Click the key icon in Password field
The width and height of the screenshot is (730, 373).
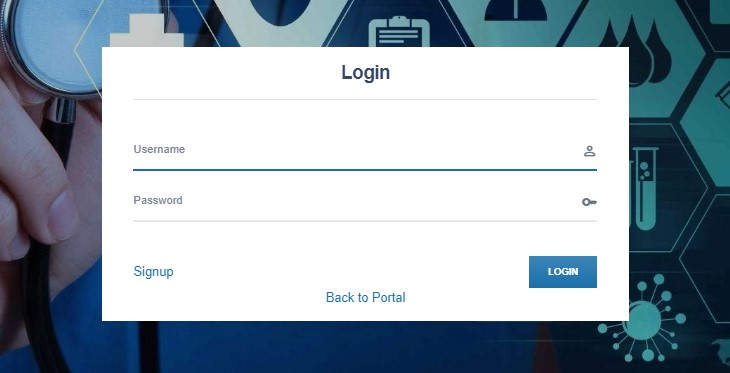[x=589, y=202]
